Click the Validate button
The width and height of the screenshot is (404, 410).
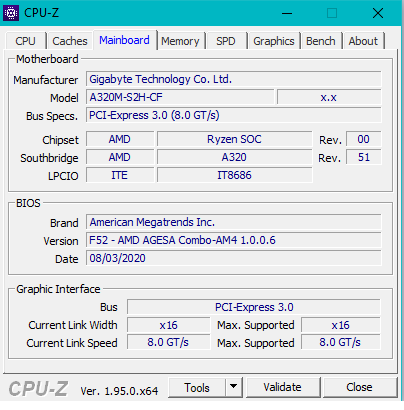tap(283, 387)
